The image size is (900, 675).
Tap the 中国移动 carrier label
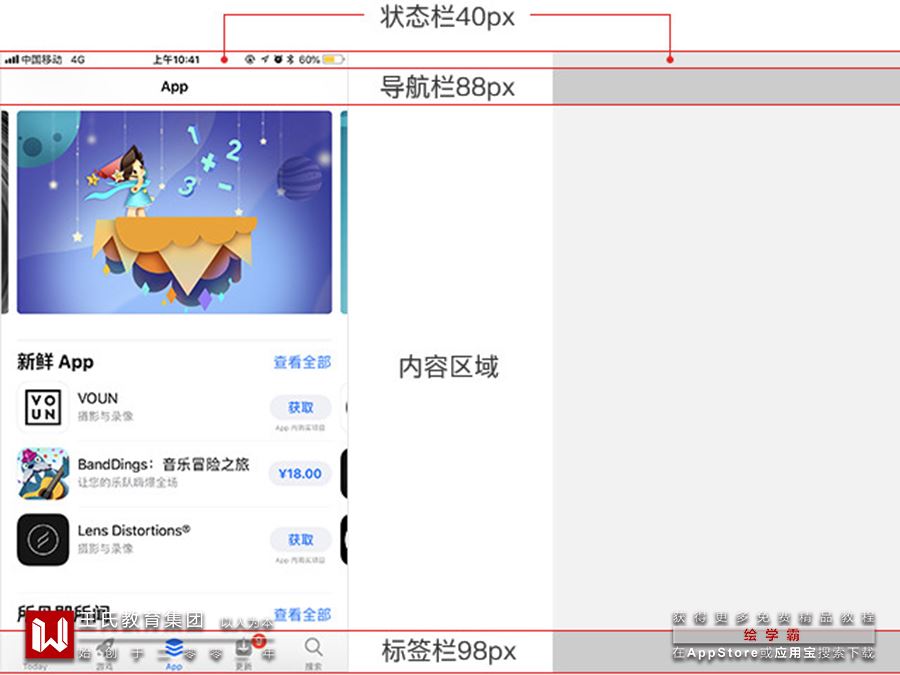coord(41,59)
